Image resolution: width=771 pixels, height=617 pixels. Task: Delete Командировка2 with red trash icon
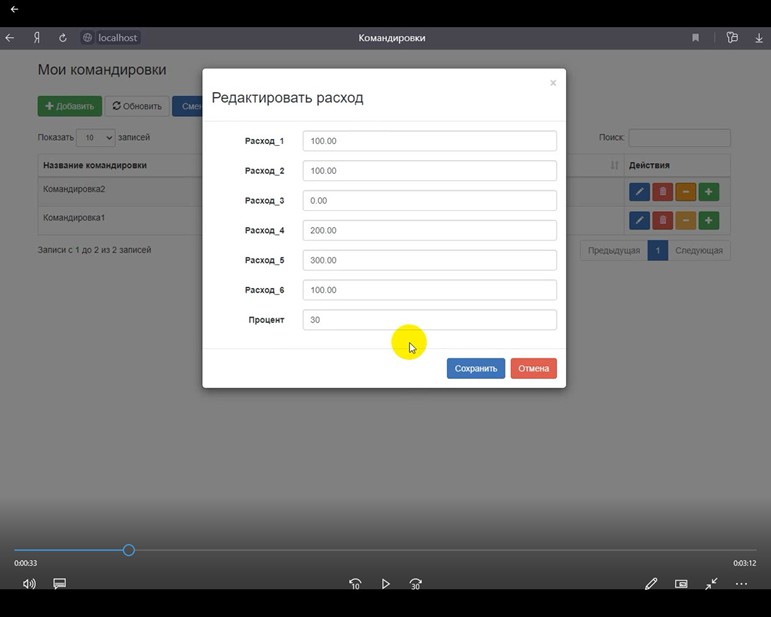coord(662,192)
